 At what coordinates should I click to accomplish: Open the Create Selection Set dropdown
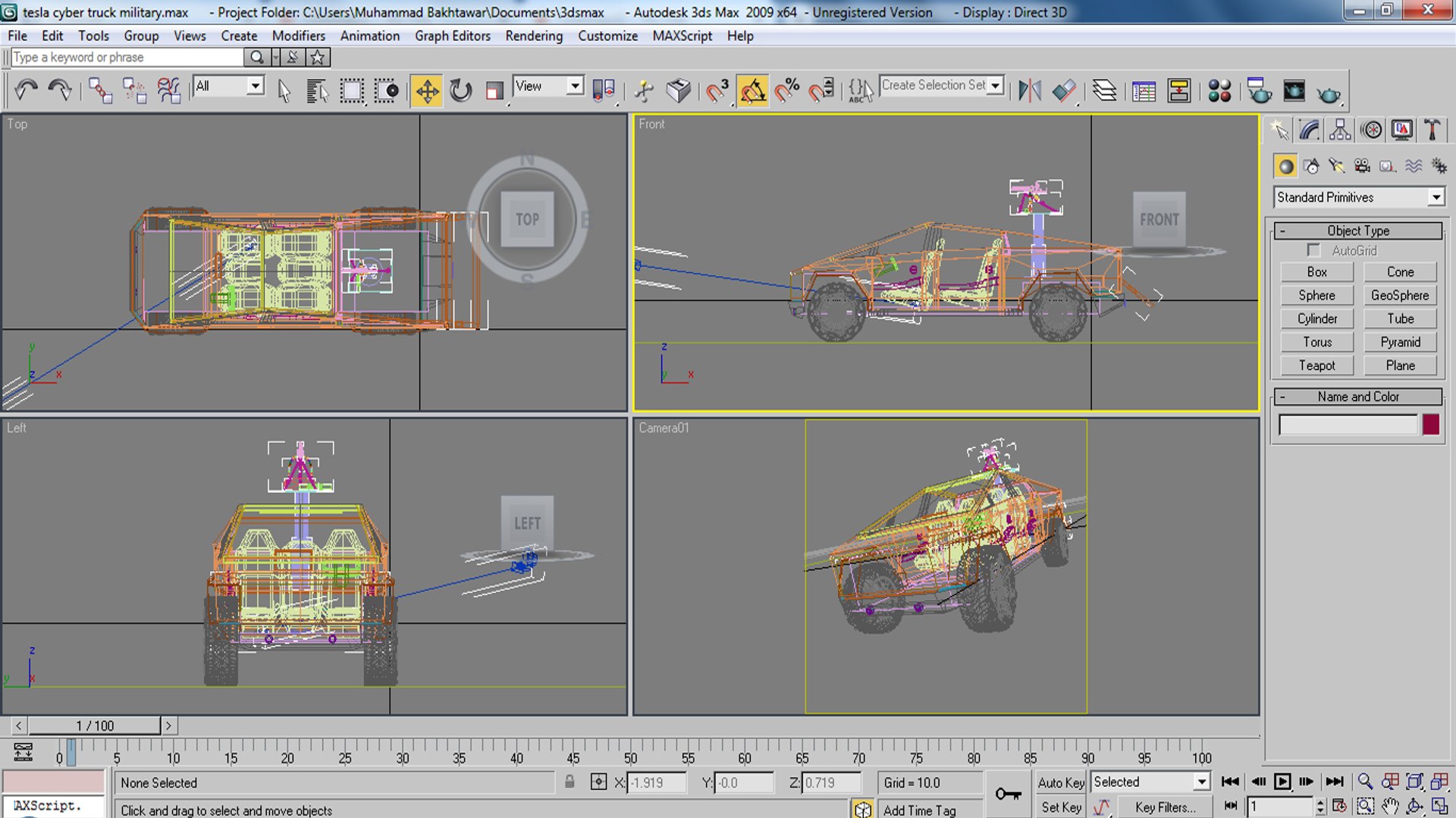[942, 85]
